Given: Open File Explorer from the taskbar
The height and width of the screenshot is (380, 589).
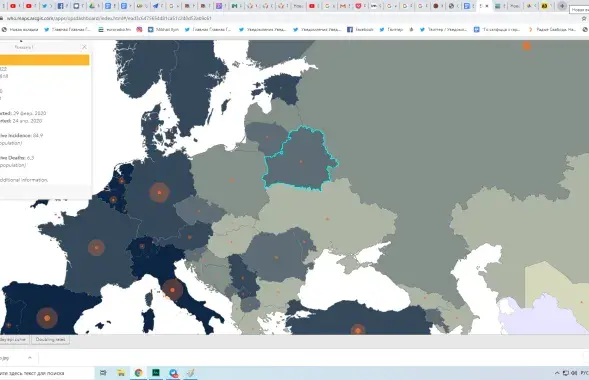Looking at the screenshot, I should (121, 373).
